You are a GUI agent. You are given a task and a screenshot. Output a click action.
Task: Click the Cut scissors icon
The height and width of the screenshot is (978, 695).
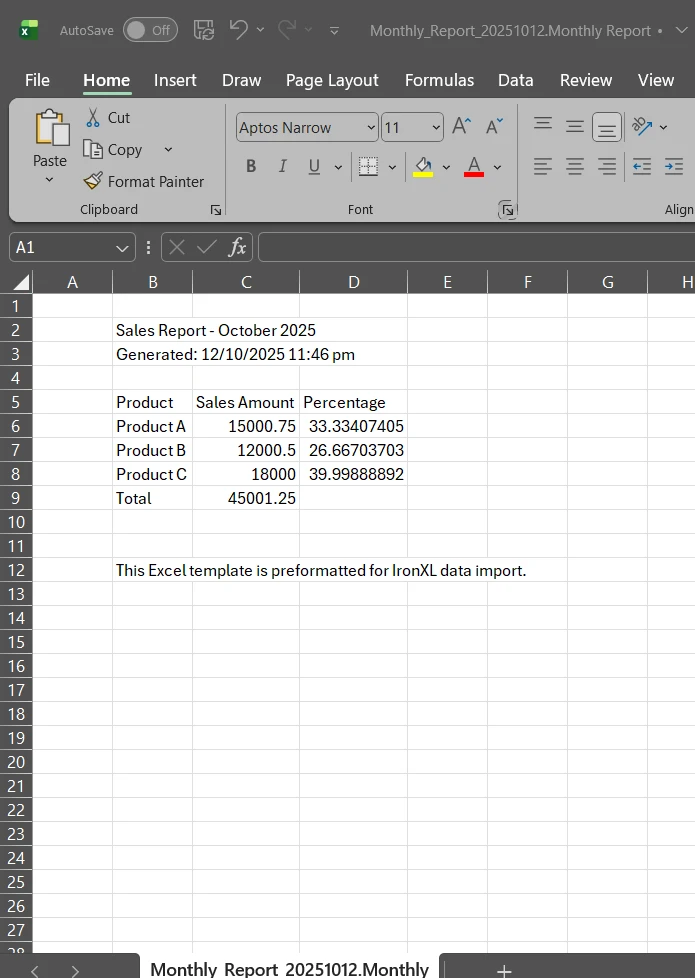93,118
